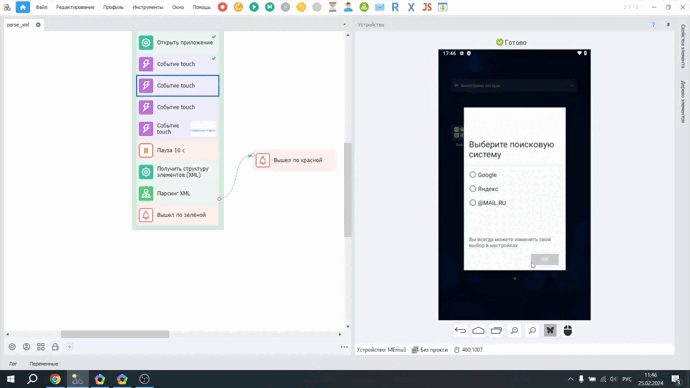The width and height of the screenshot is (690, 388).
Task: Click the blue R icon in toolbar
Action: point(395,7)
